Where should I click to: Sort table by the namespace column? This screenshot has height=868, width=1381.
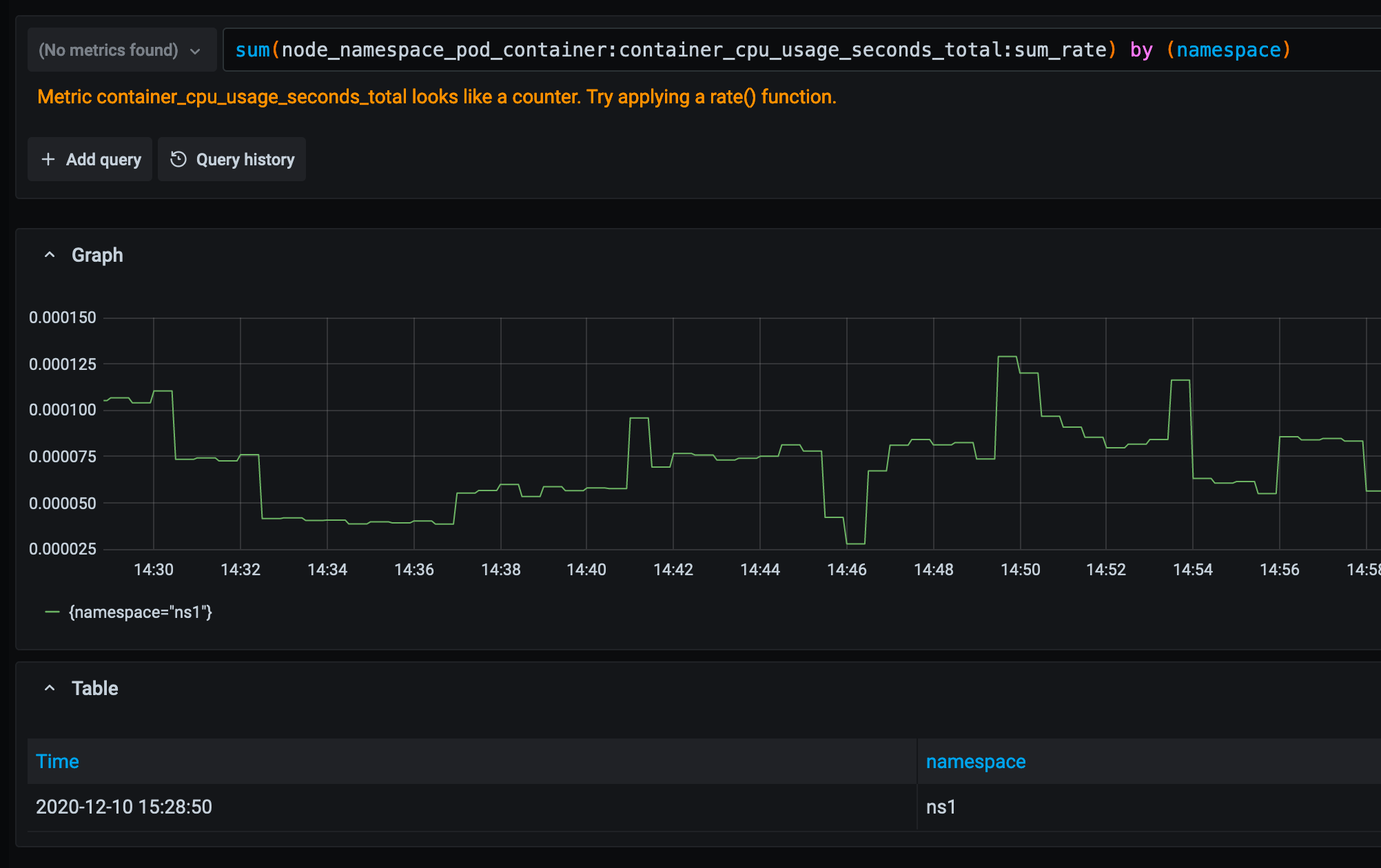coord(975,761)
